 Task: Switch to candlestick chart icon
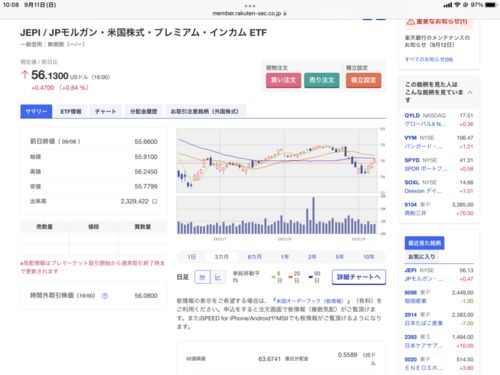(x=202, y=277)
